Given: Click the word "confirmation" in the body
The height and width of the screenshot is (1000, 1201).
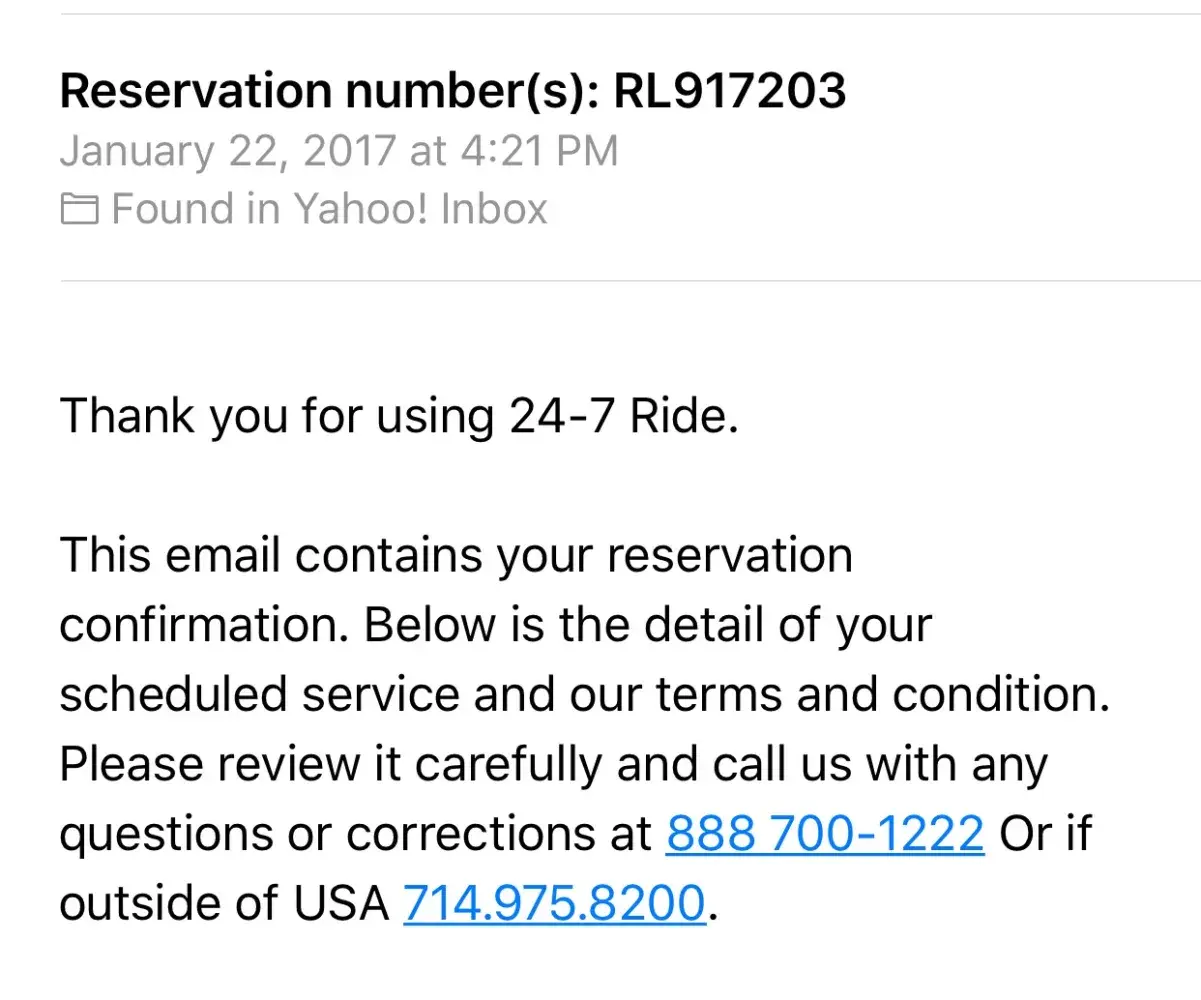Looking at the screenshot, I should pos(203,626).
